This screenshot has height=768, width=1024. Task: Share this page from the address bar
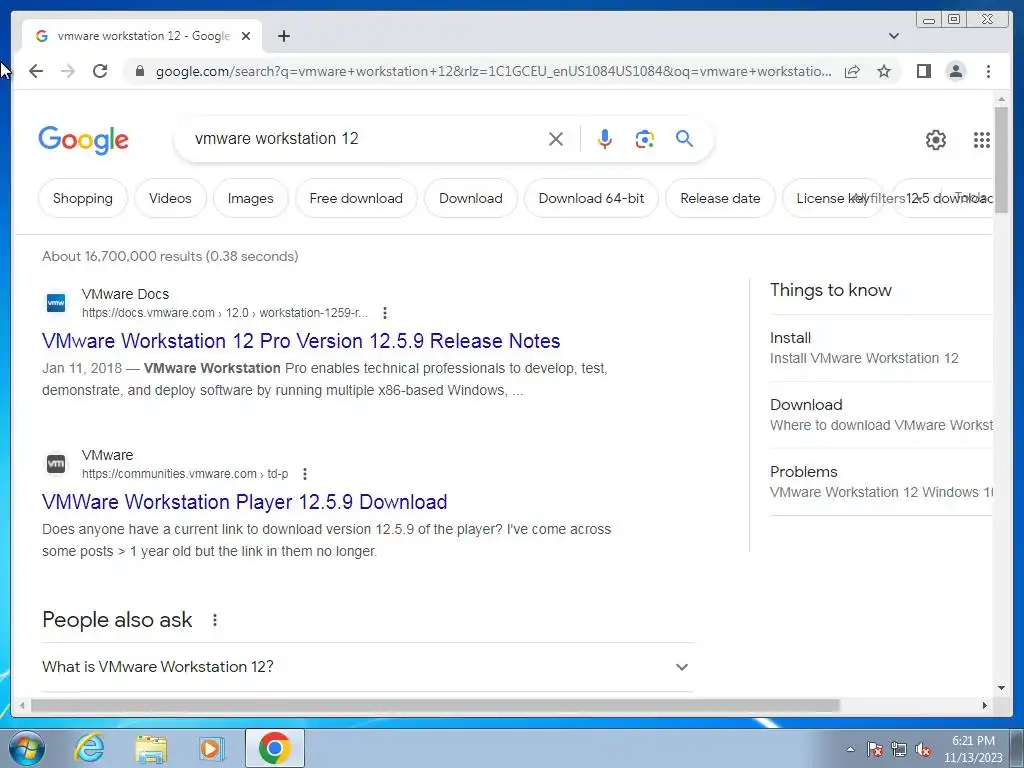(852, 71)
